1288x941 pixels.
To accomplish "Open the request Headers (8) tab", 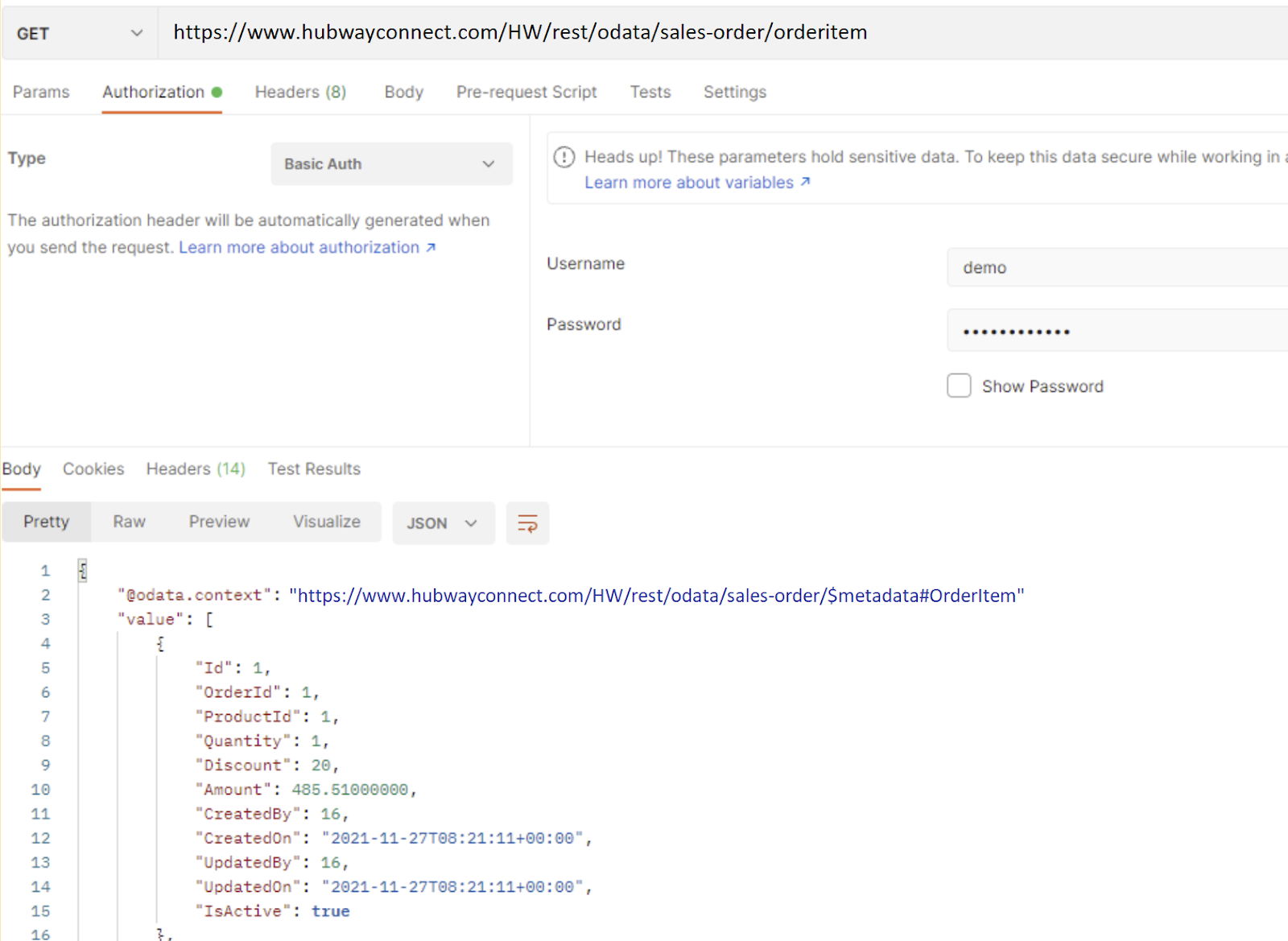I will coord(300,93).
